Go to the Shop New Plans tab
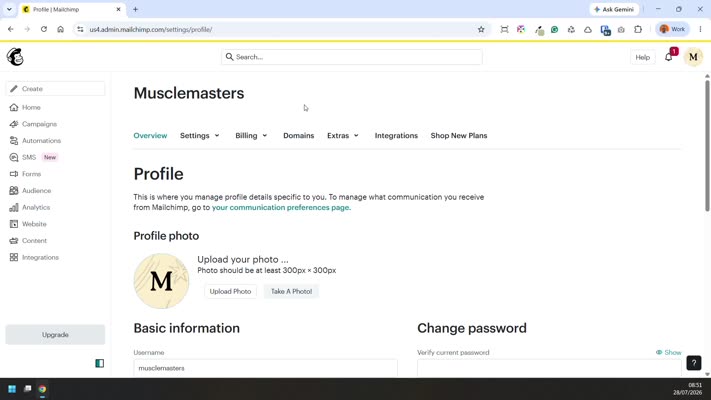The height and width of the screenshot is (400, 711). pos(459,136)
